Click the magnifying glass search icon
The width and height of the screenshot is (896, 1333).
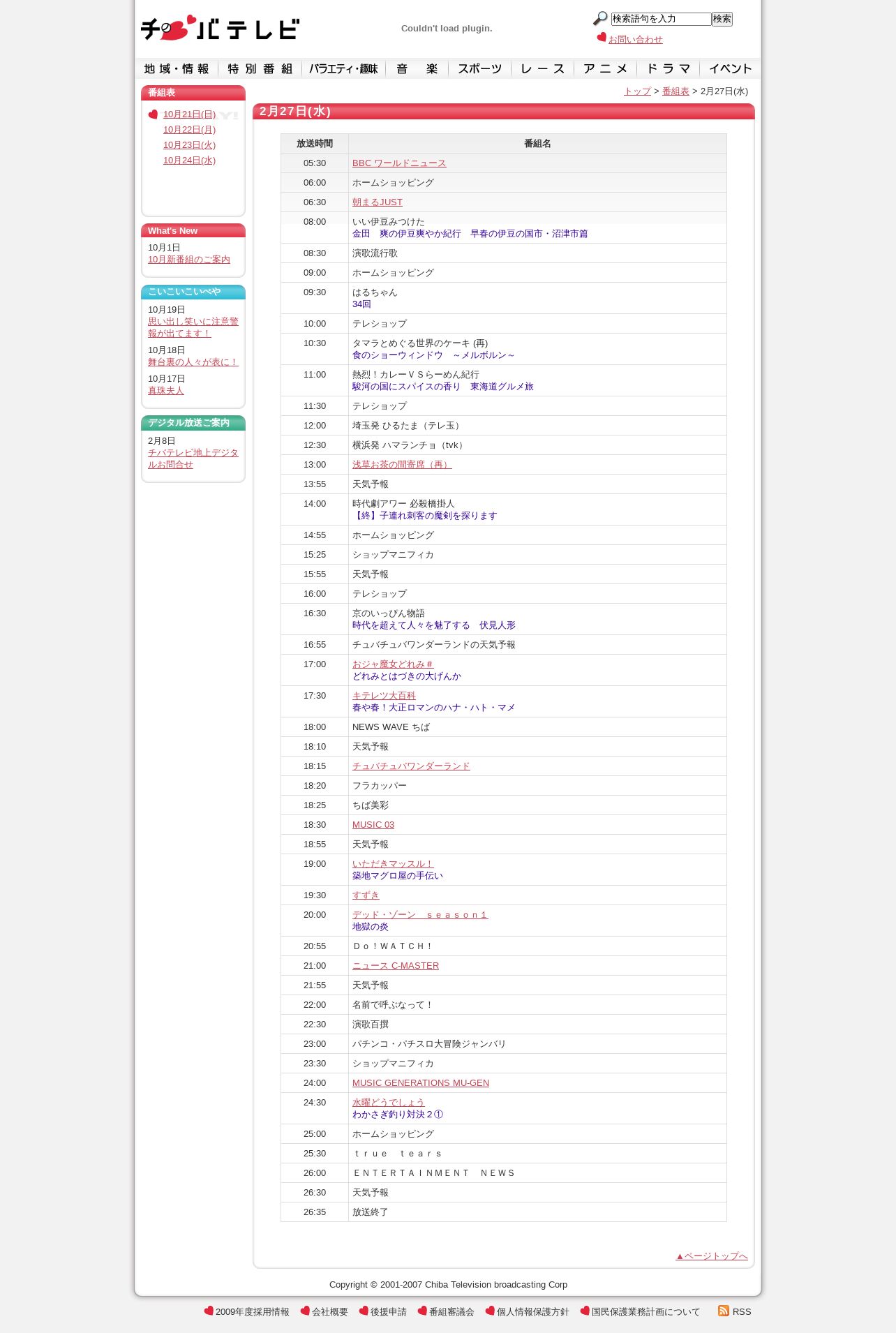600,19
